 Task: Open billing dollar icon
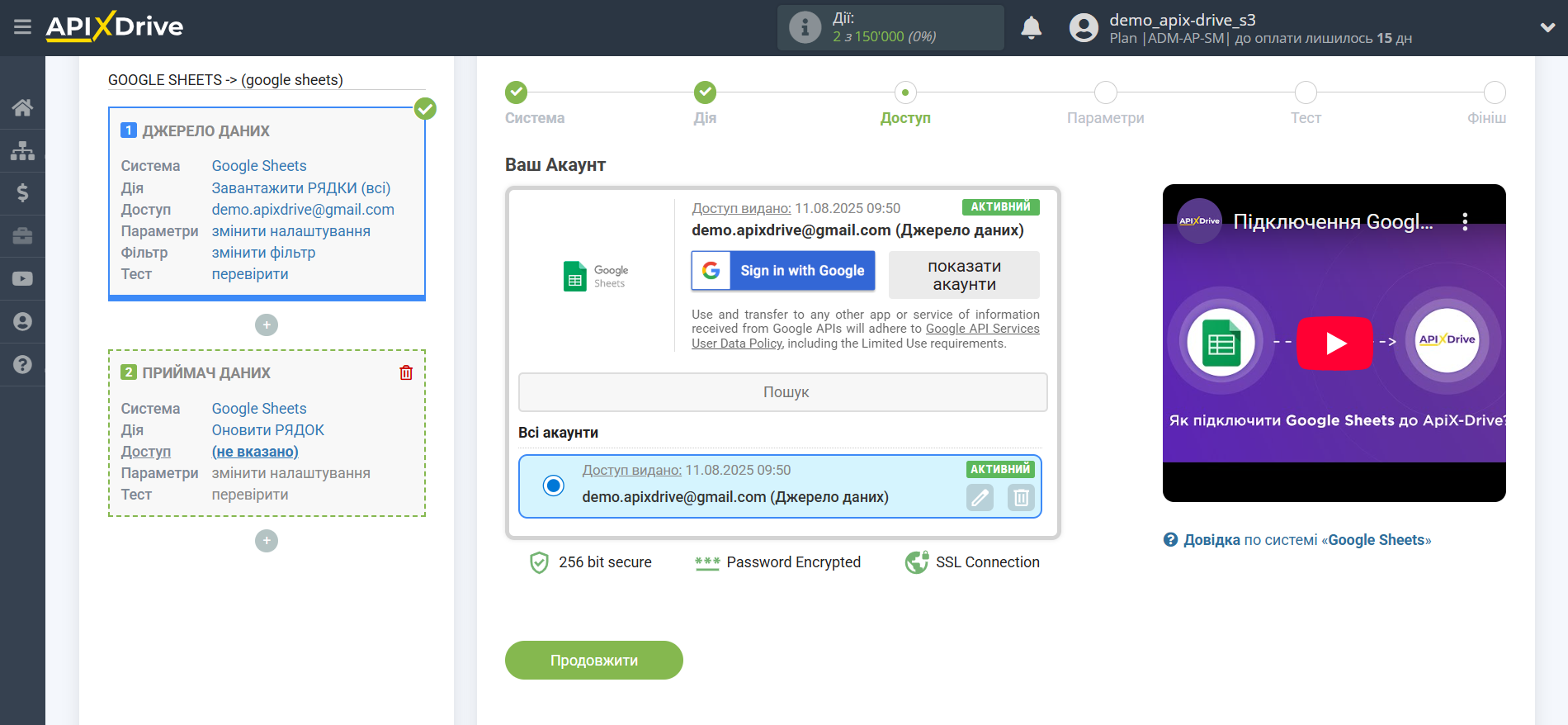click(22, 193)
